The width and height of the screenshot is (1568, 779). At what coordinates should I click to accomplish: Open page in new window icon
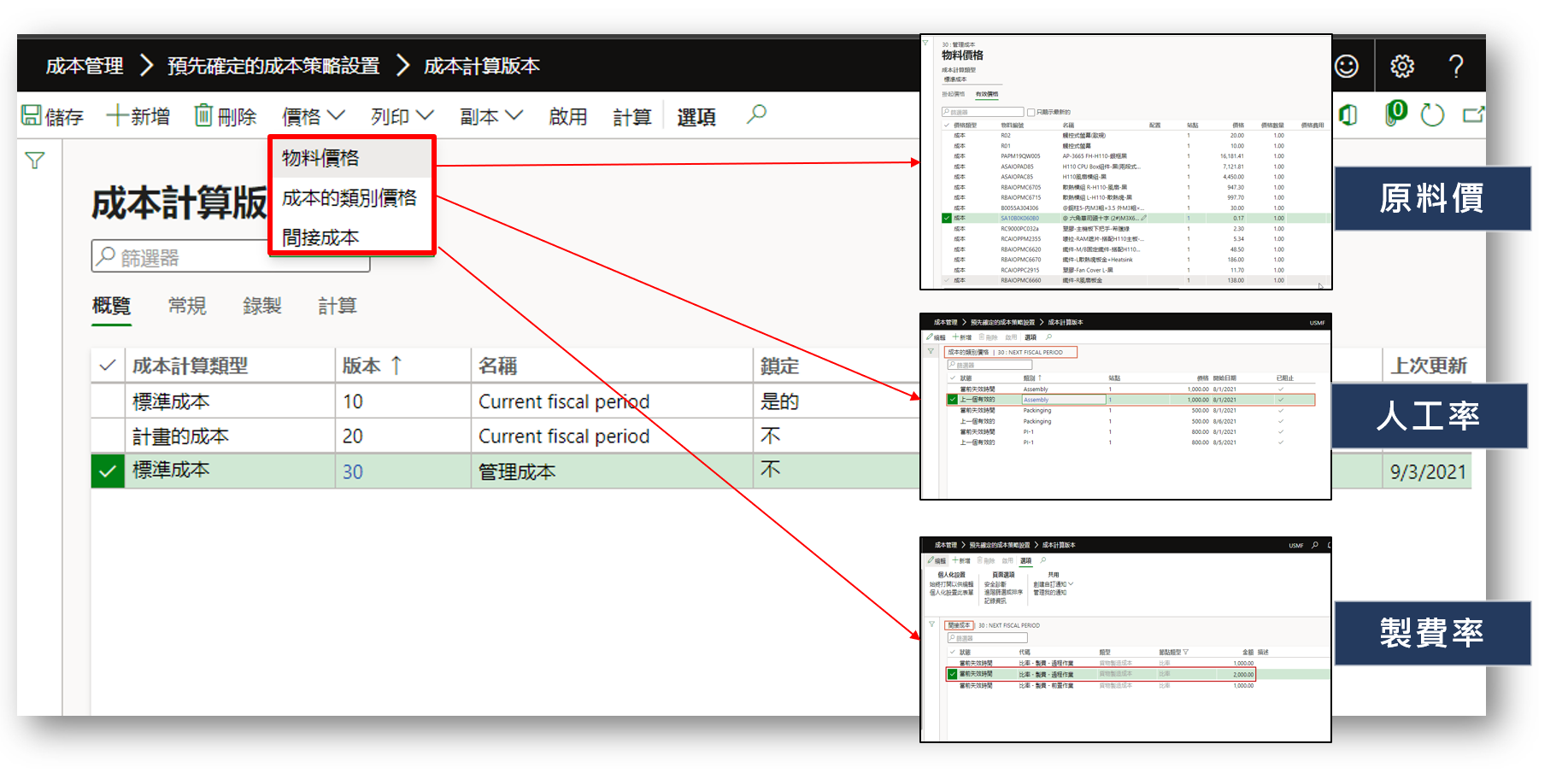[1474, 114]
